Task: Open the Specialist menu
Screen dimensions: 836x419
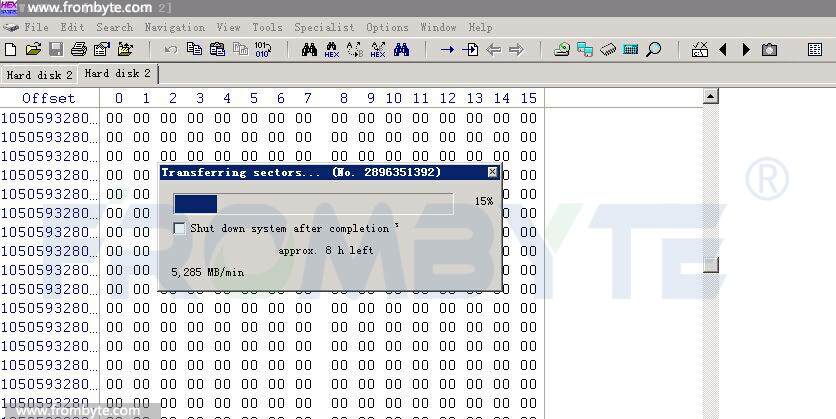Action: 324,27
